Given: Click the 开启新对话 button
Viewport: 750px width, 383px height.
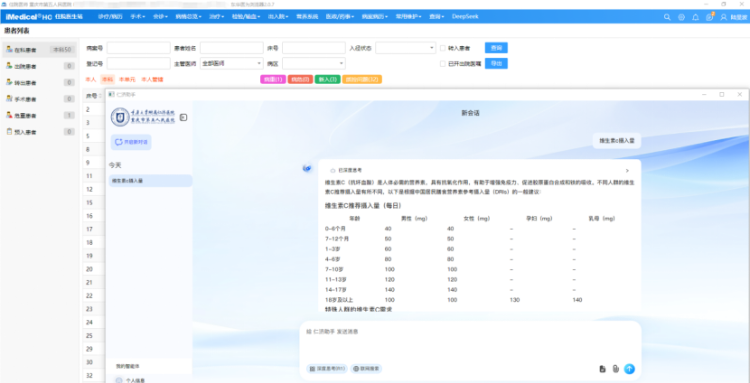Looking at the screenshot, I should (131, 142).
